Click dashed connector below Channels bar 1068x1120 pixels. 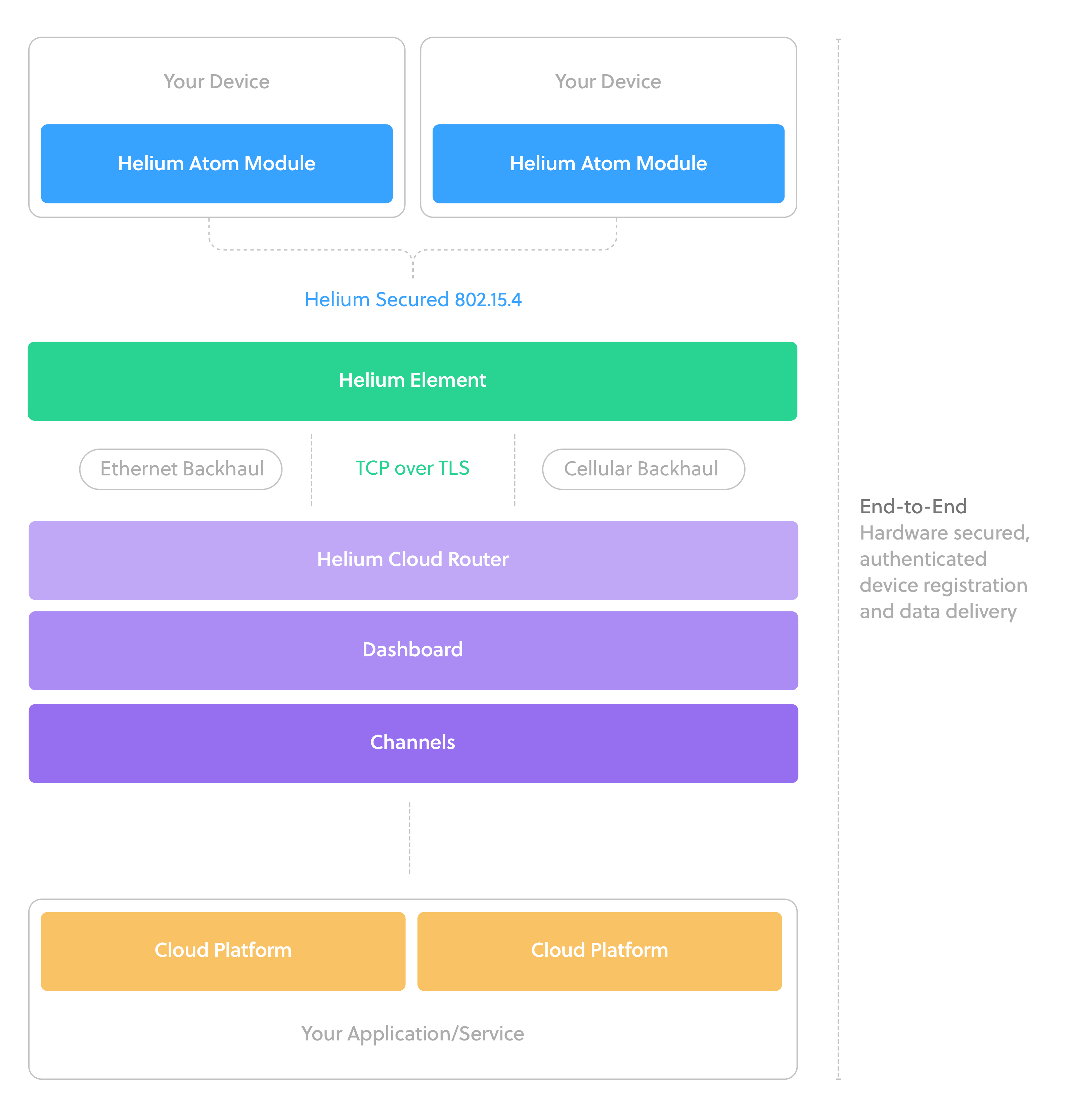pos(409,838)
